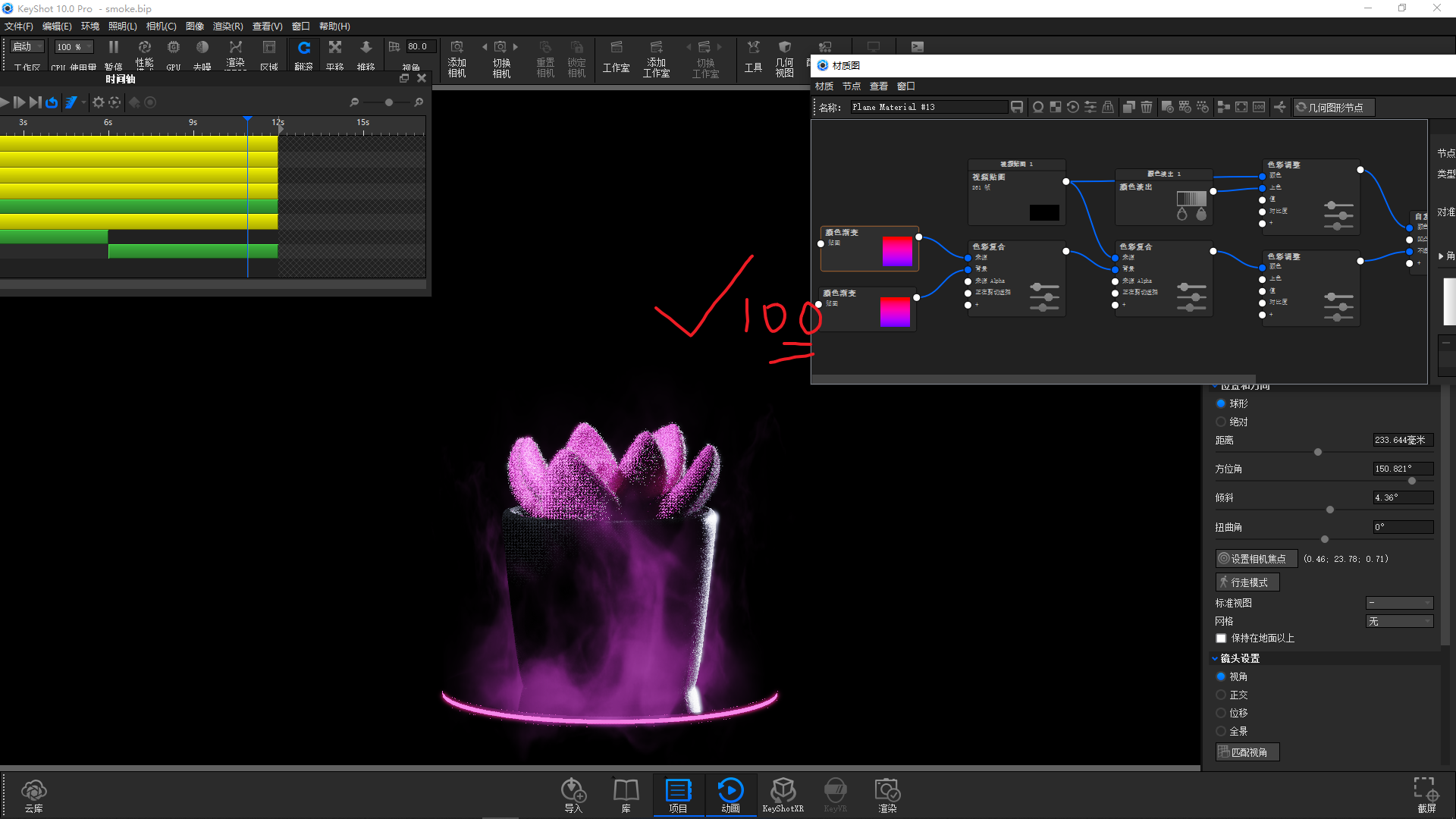1456x819 pixels.
Task: Click the 设置相机焦点 button
Action: click(x=1256, y=558)
